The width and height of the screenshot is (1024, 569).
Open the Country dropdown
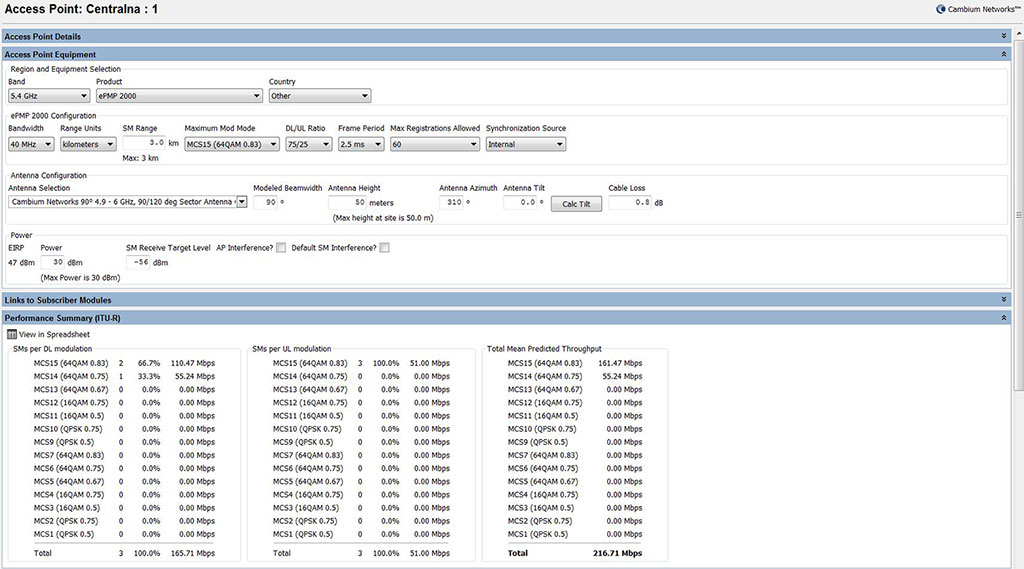(320, 96)
